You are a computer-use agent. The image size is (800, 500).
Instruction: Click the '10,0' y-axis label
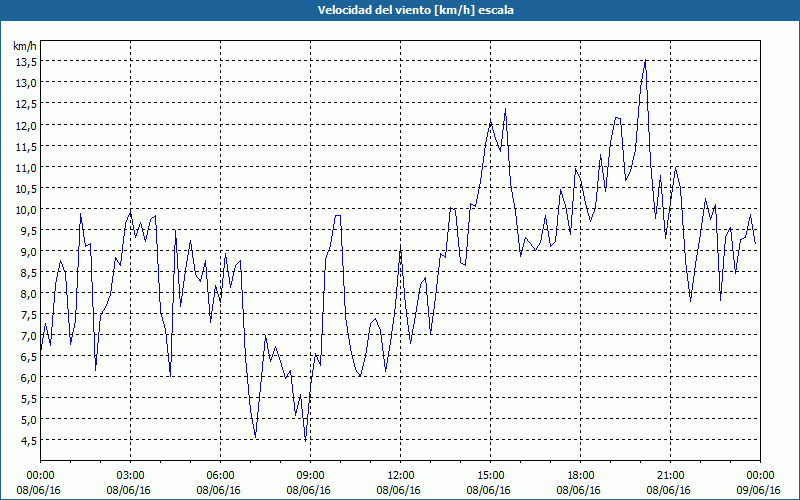27,210
